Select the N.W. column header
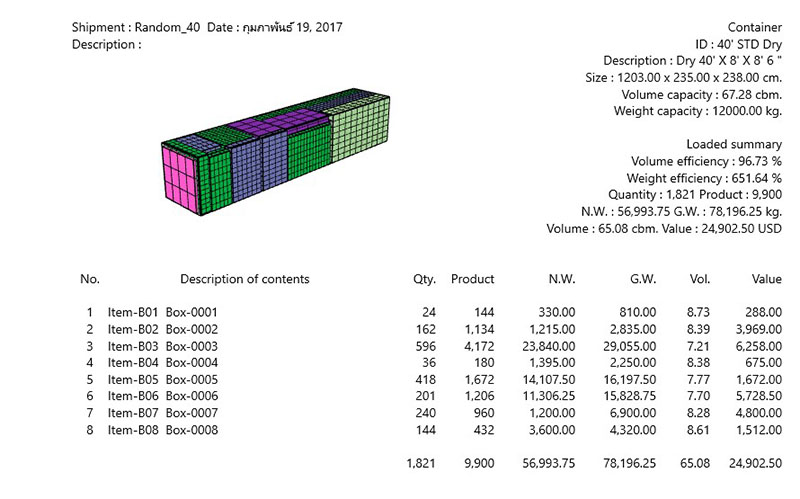This screenshot has height=499, width=800. coord(562,279)
